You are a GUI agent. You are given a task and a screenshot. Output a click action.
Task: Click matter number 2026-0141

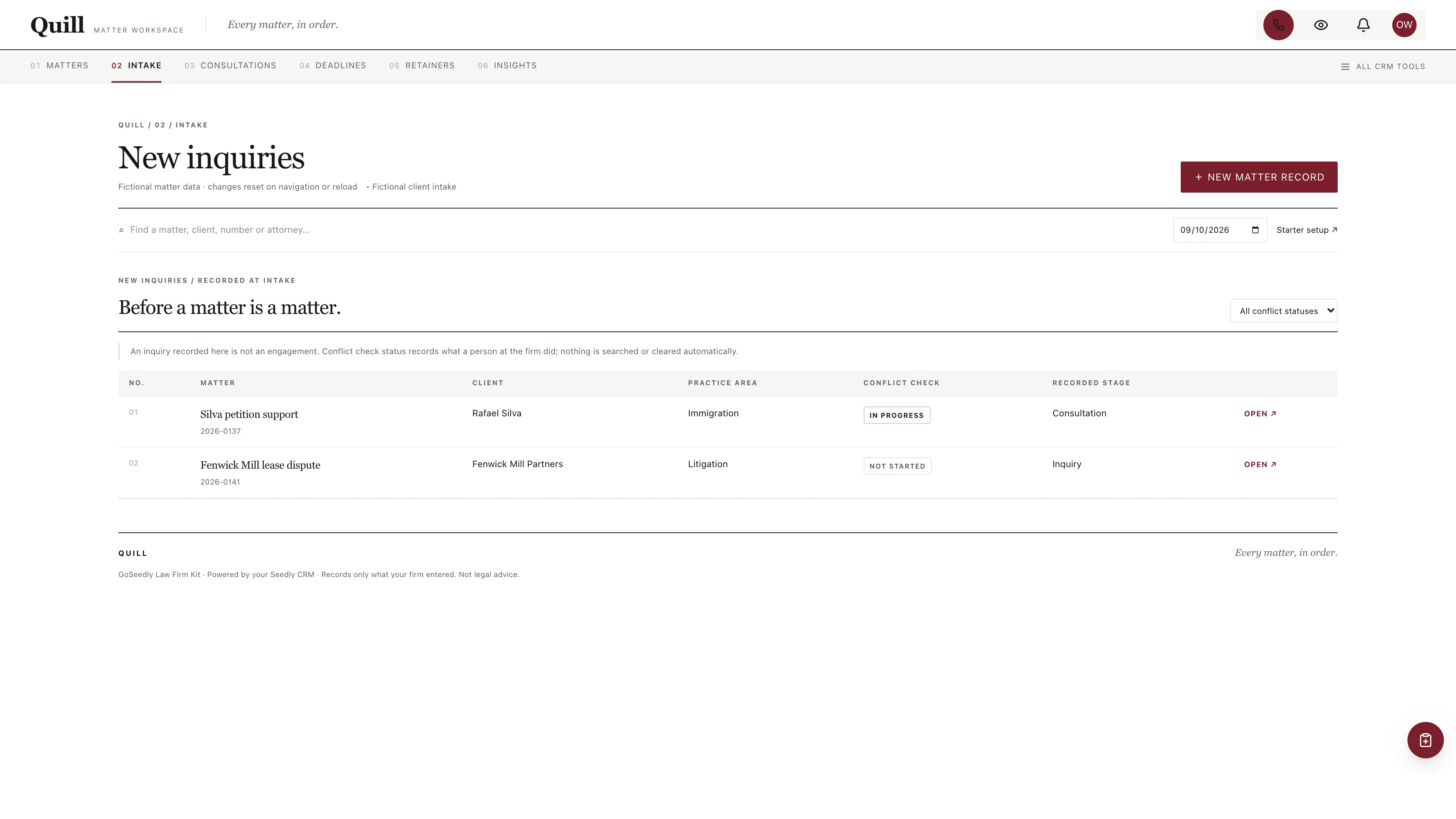[220, 482]
